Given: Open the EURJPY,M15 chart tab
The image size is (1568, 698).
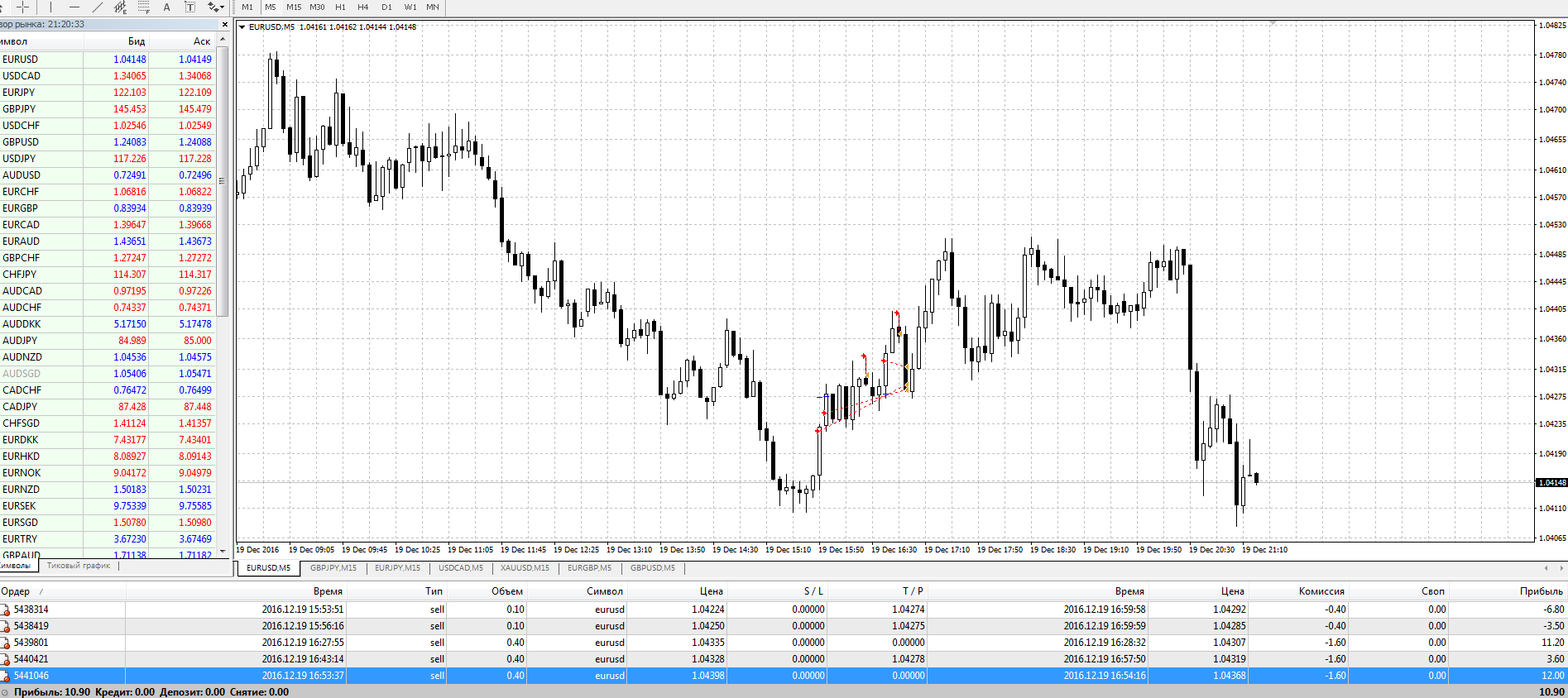Looking at the screenshot, I should 397,568.
